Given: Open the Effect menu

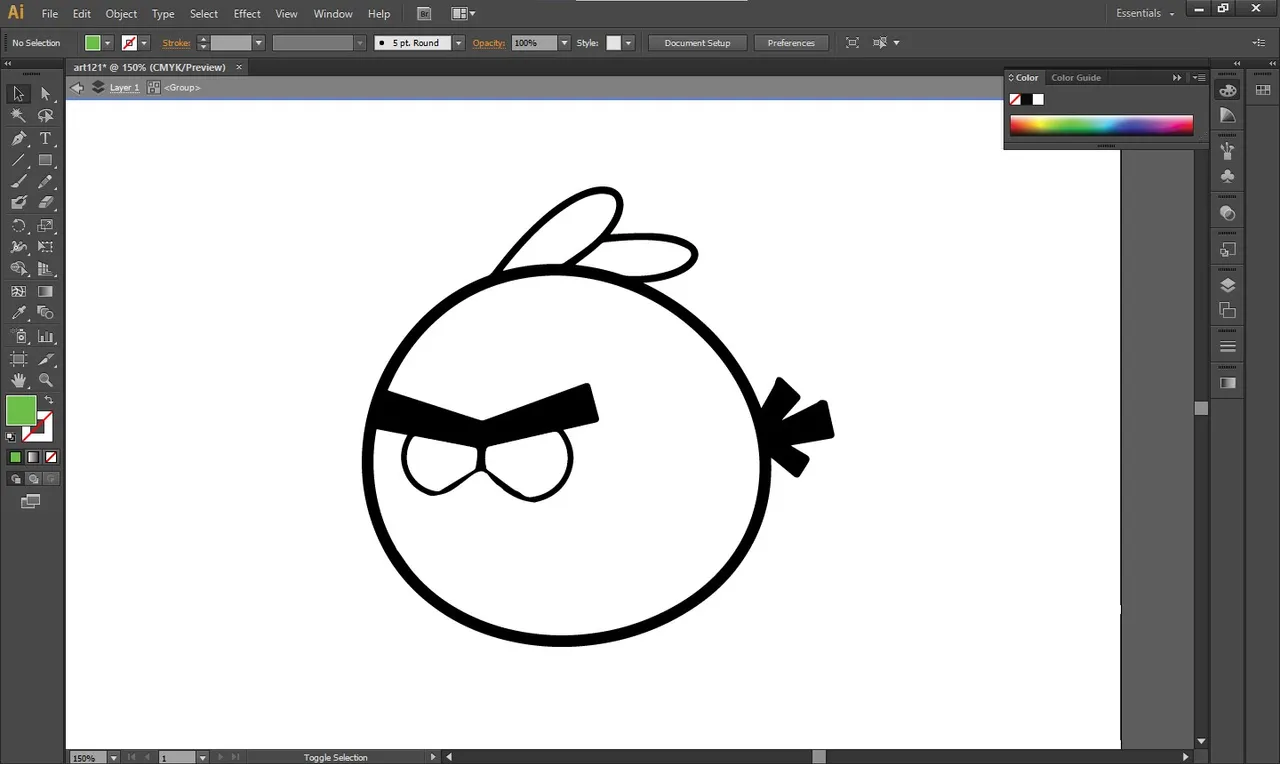Looking at the screenshot, I should coord(247,14).
